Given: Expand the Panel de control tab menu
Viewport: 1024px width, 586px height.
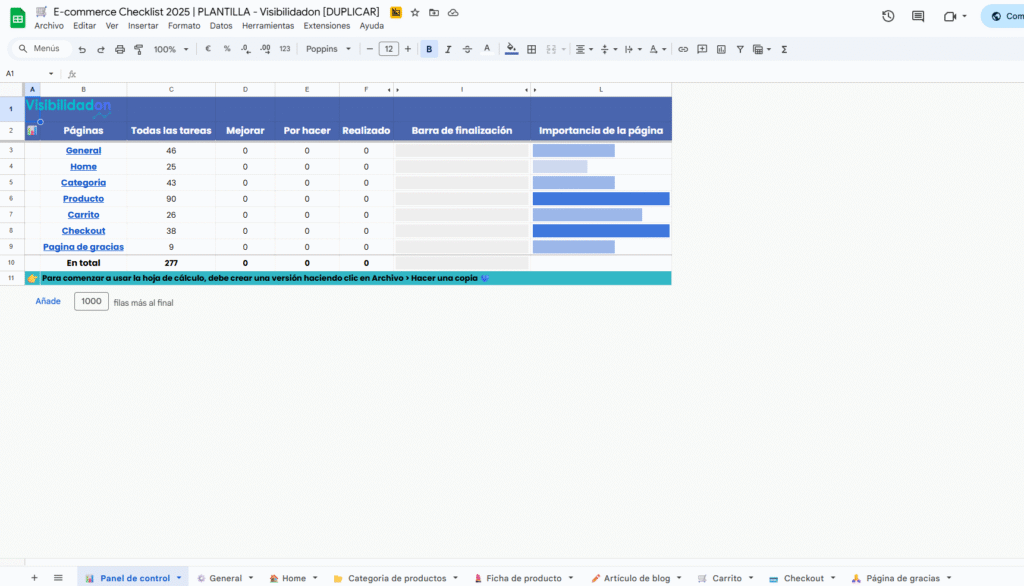Looking at the screenshot, I should coord(179,578).
